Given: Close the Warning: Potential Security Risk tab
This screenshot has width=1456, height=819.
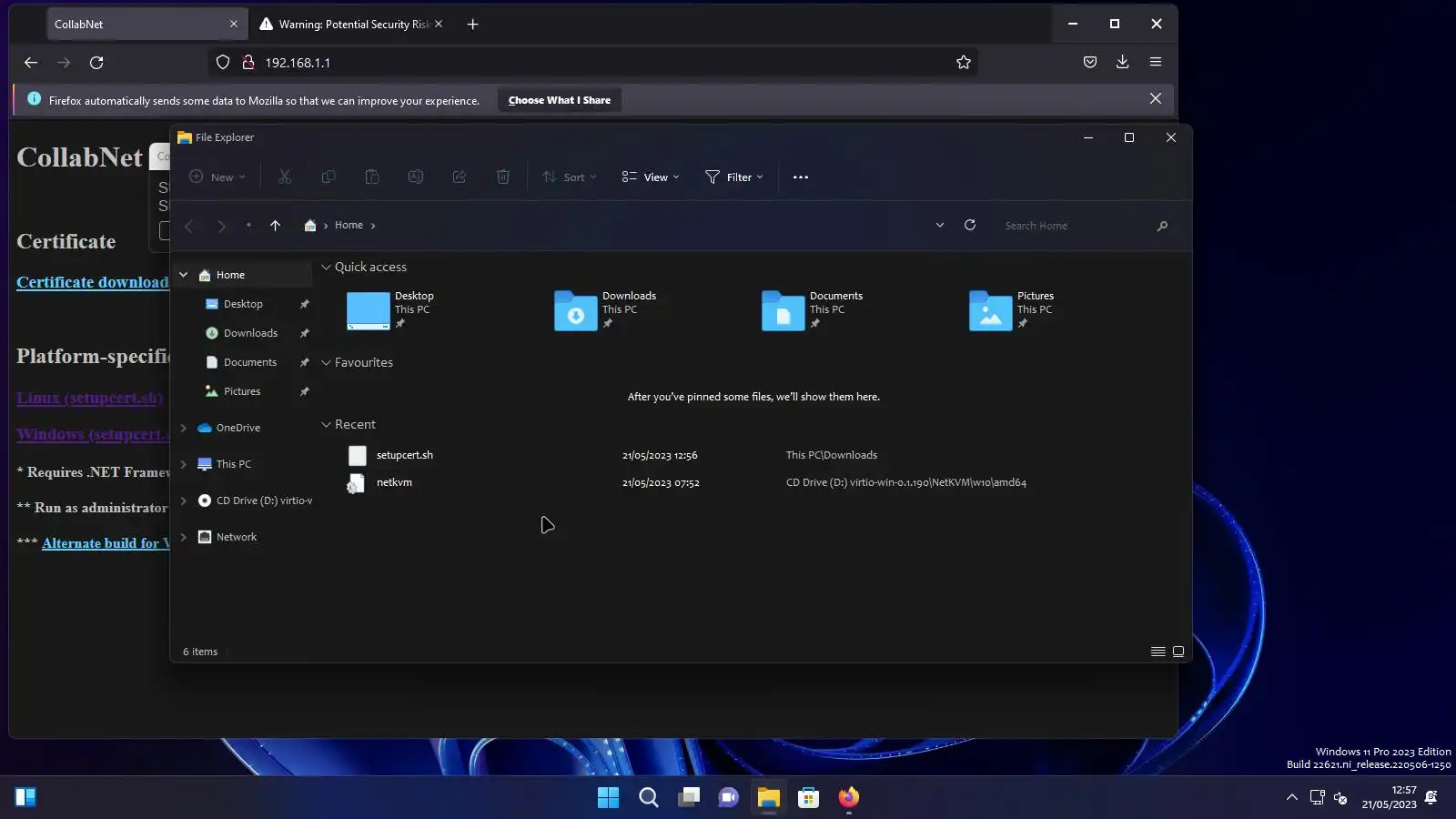Looking at the screenshot, I should [439, 25].
